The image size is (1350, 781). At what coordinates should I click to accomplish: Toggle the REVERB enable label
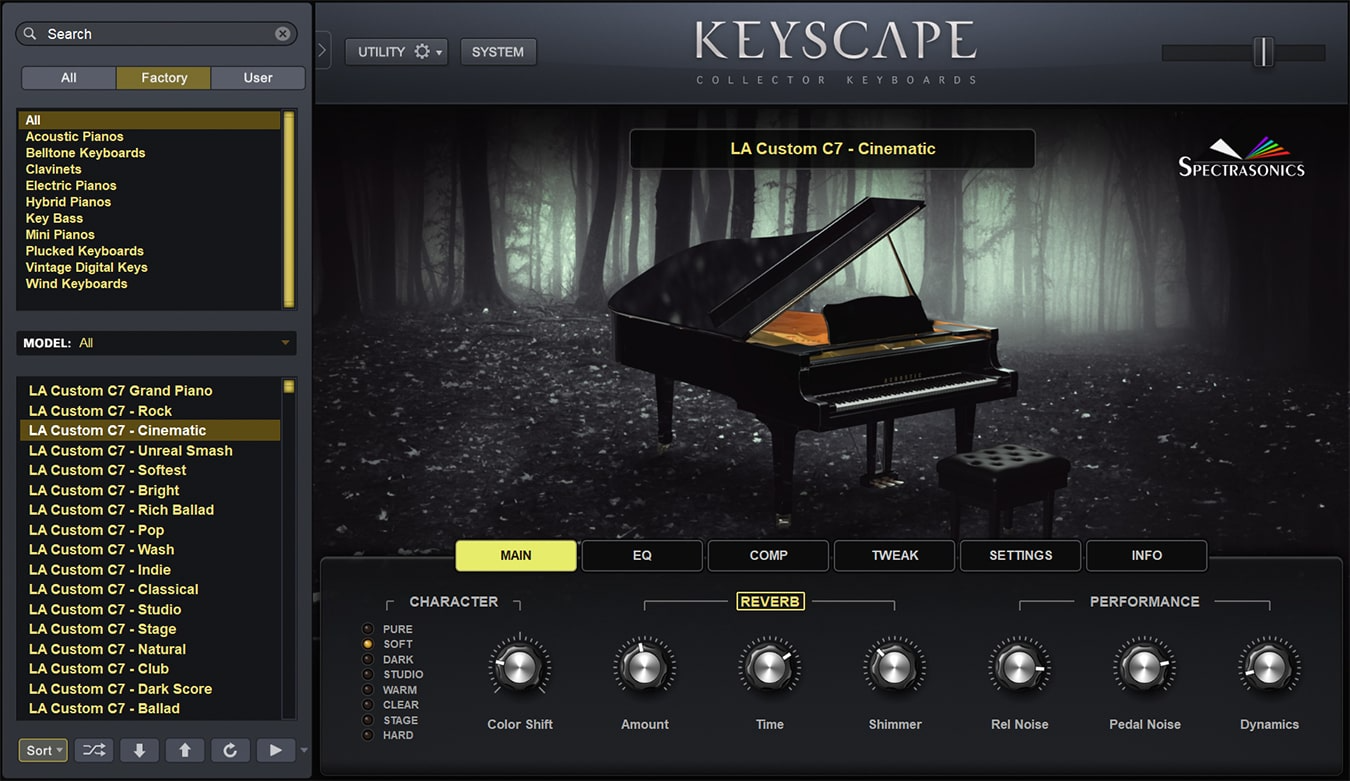[770, 601]
